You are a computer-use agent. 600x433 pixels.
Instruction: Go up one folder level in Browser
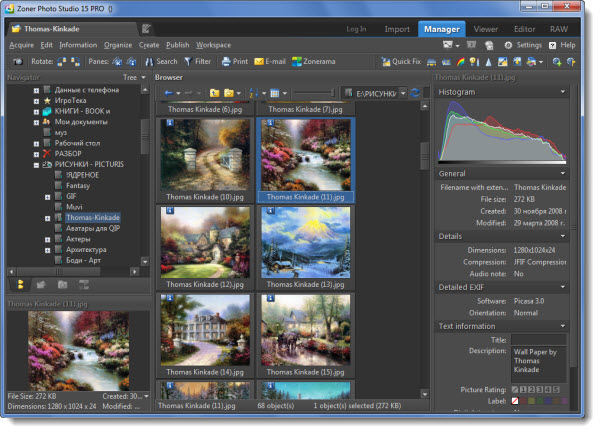(x=216, y=93)
